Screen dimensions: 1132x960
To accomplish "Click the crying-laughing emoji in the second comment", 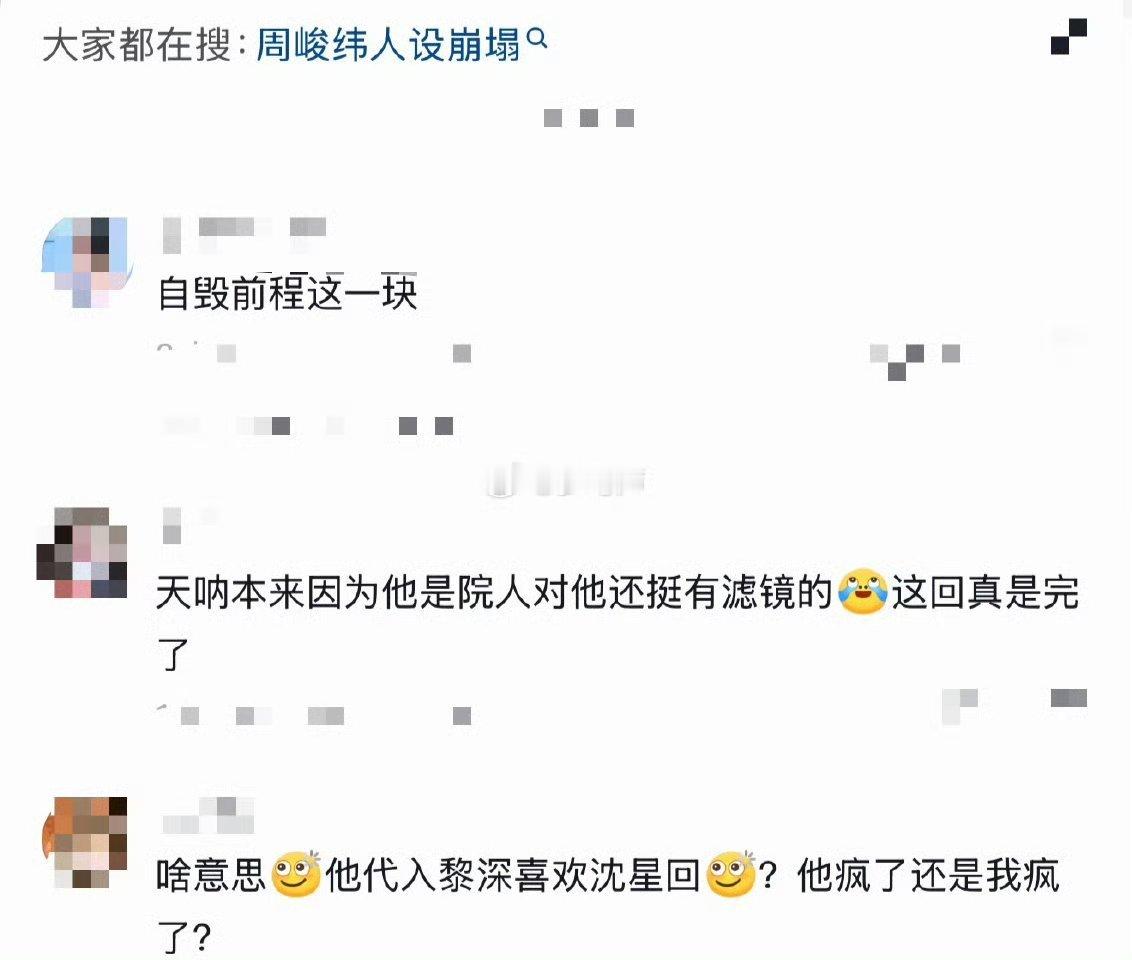I will point(862,591).
